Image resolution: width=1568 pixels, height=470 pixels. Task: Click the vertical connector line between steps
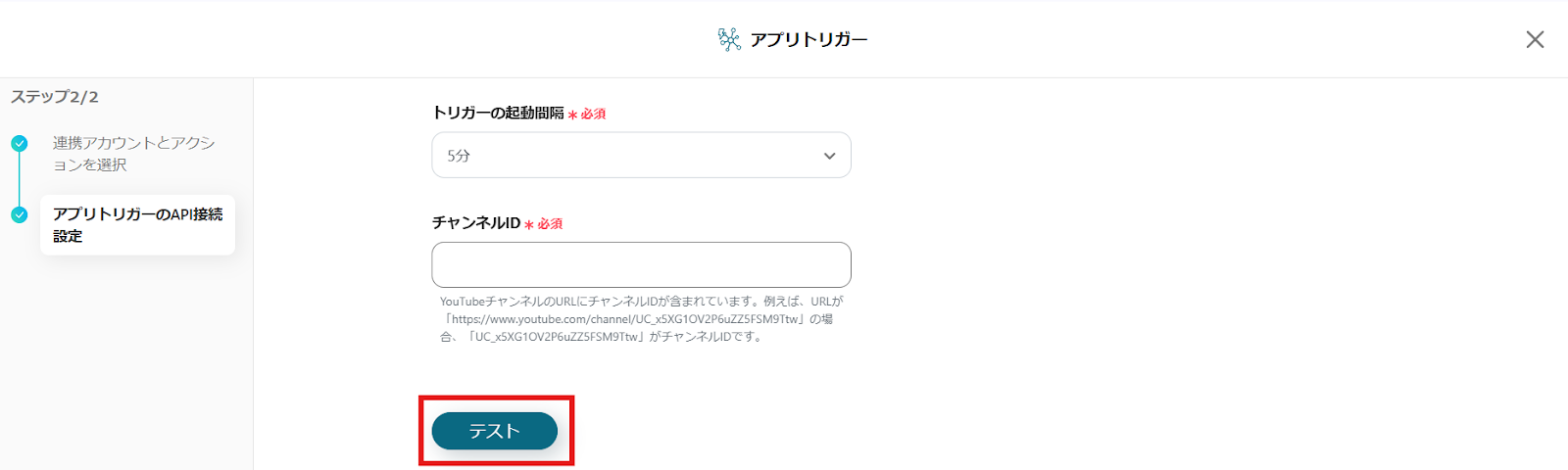pos(19,178)
